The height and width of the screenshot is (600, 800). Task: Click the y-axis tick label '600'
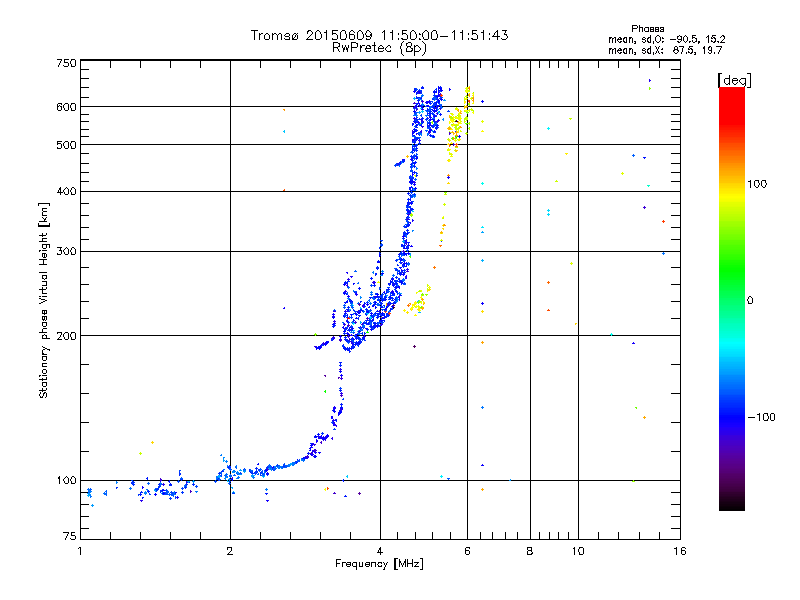point(66,107)
